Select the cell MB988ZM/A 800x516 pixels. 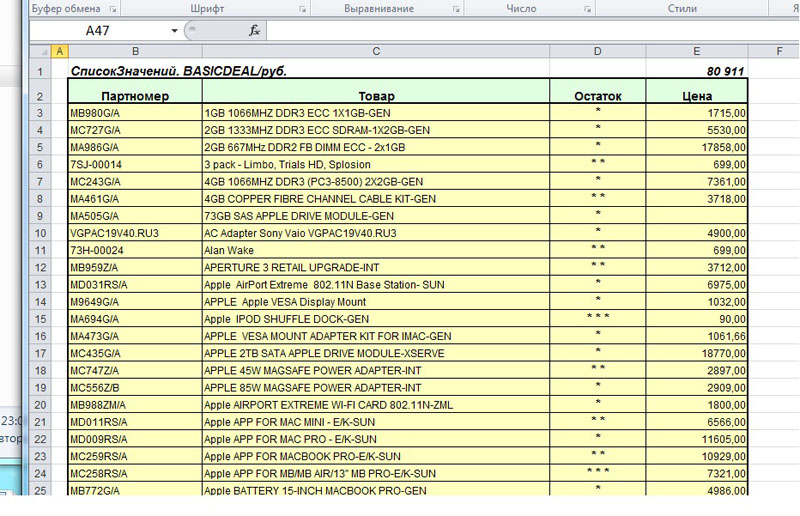[135, 405]
